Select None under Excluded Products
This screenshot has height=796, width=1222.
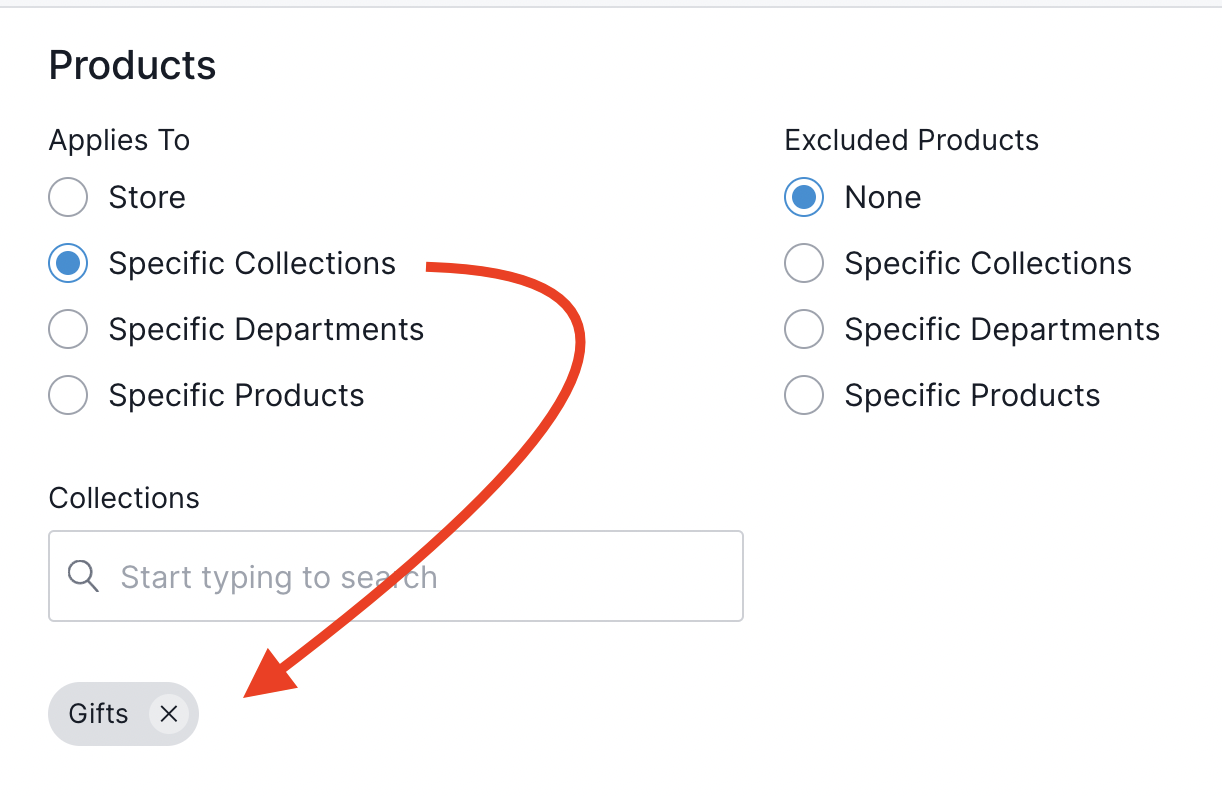pyautogui.click(x=803, y=197)
